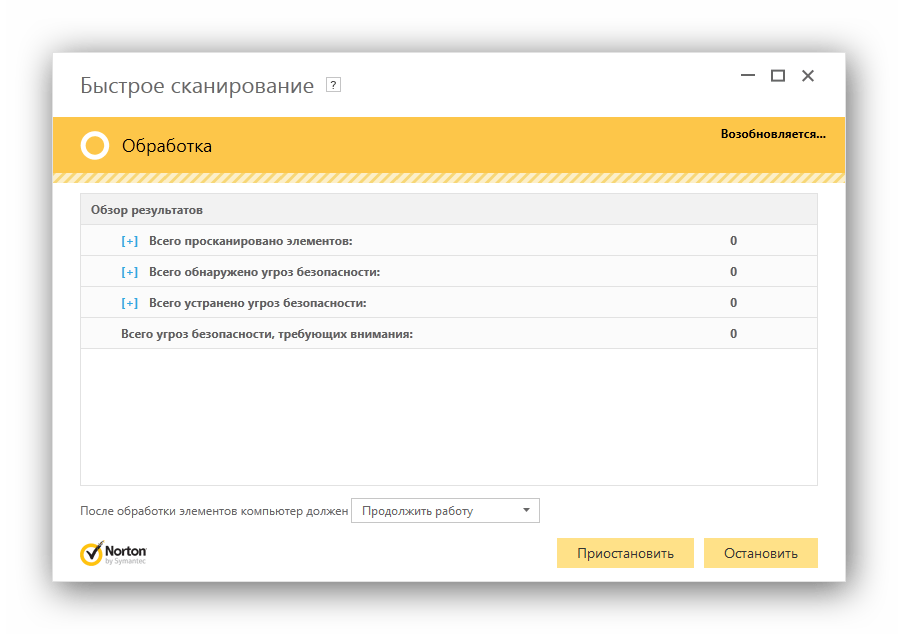The image size is (898, 634).
Task: Click the zero count for detected threats
Action: 733,271
